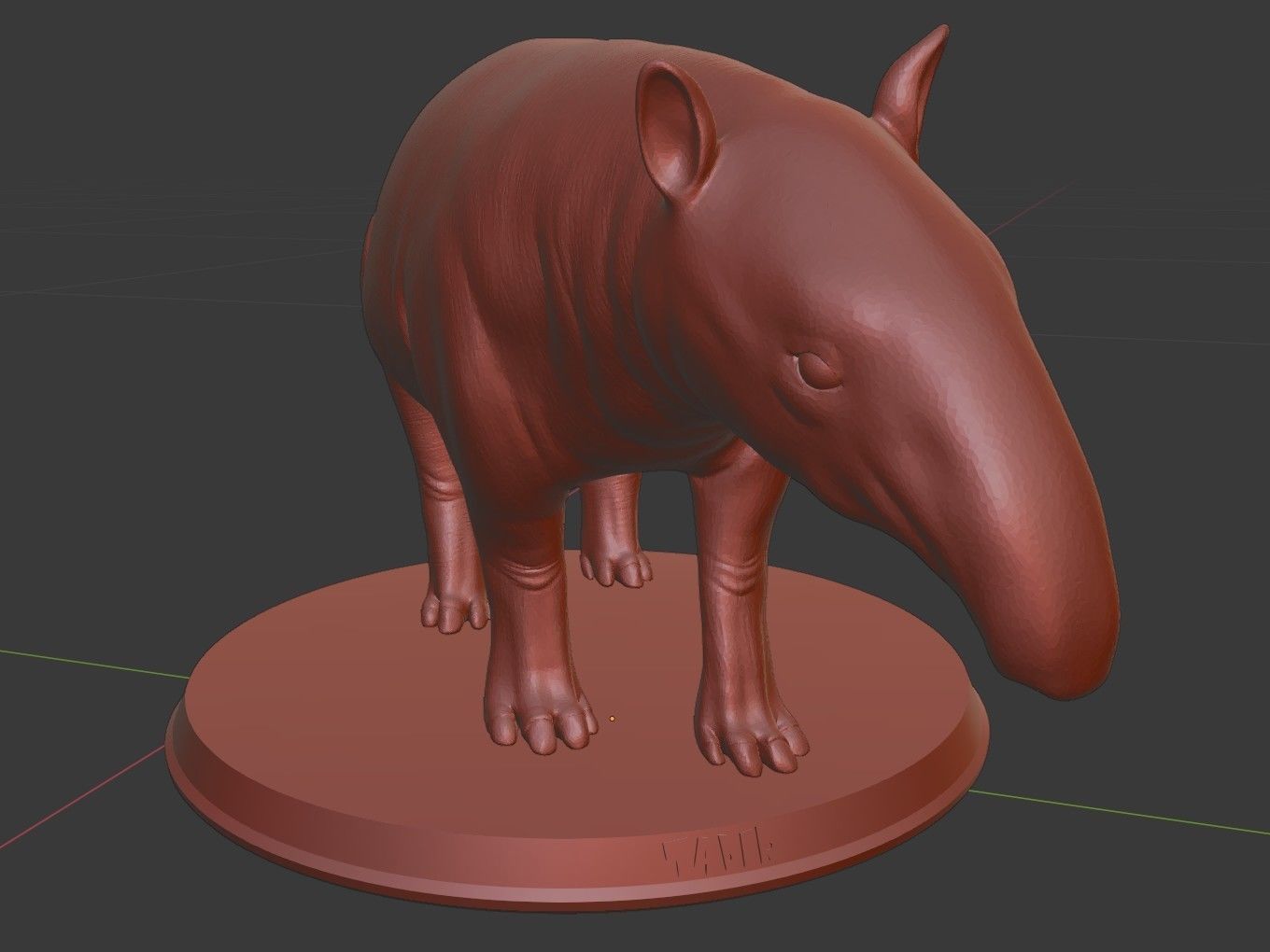Screen dimensions: 1270x952
Task: Click the tapir's front-facing ear
Action: click(x=677, y=131)
